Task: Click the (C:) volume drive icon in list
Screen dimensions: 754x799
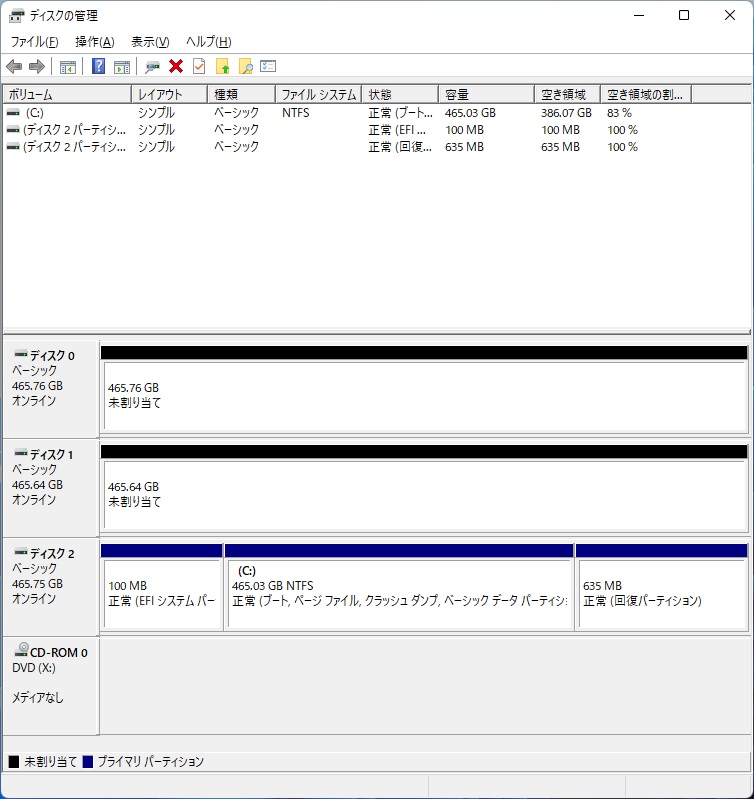Action: [x=13, y=113]
